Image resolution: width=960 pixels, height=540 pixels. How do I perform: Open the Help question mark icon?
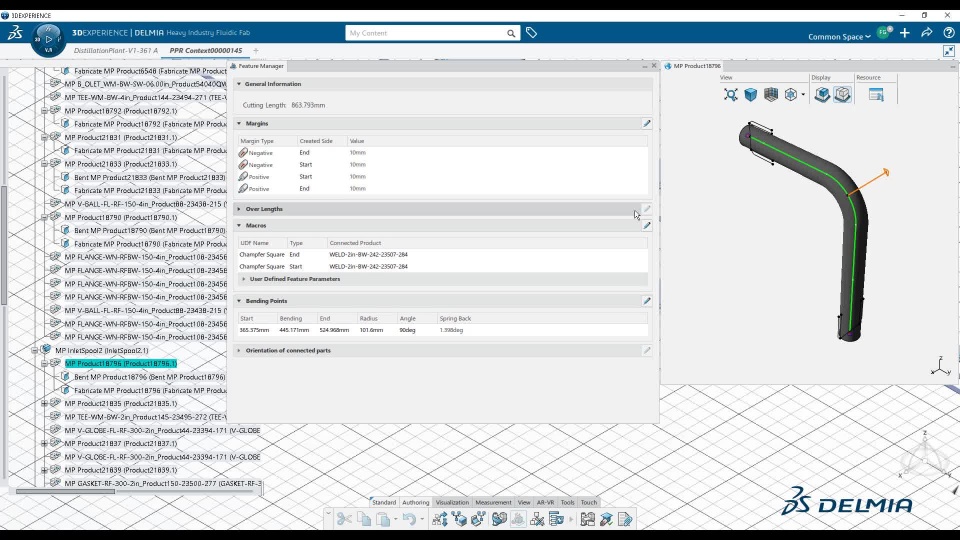pyautogui.click(x=948, y=33)
